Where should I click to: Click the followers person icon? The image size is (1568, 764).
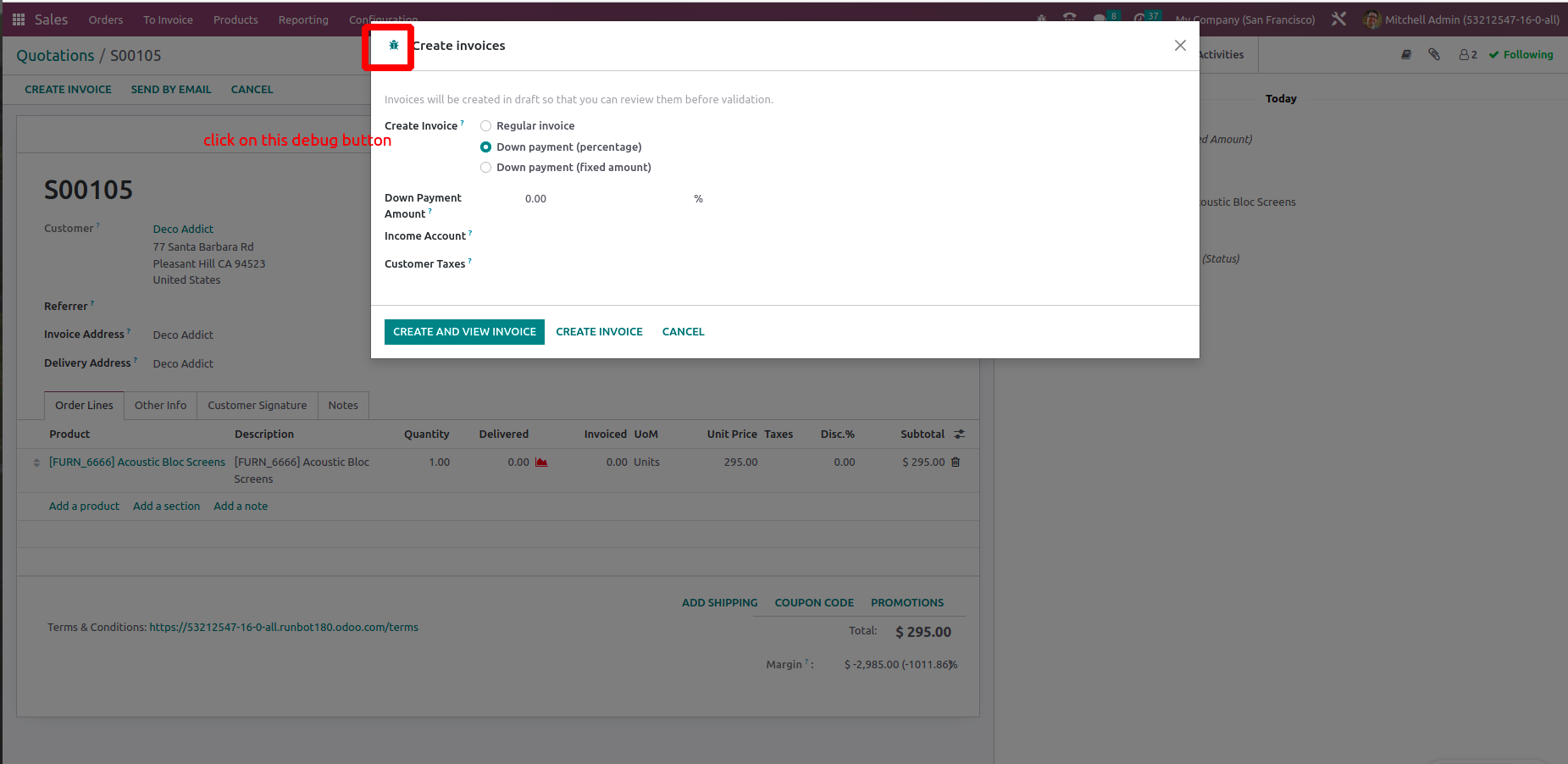1467,55
